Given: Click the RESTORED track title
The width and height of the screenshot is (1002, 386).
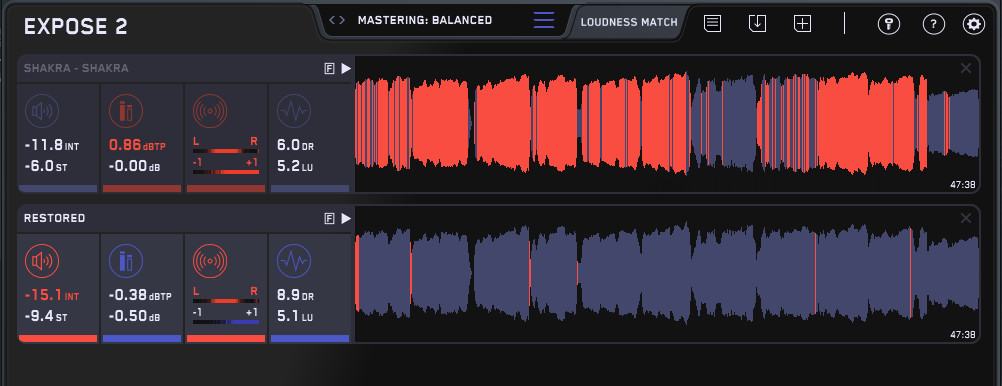Looking at the screenshot, I should pyautogui.click(x=54, y=218).
